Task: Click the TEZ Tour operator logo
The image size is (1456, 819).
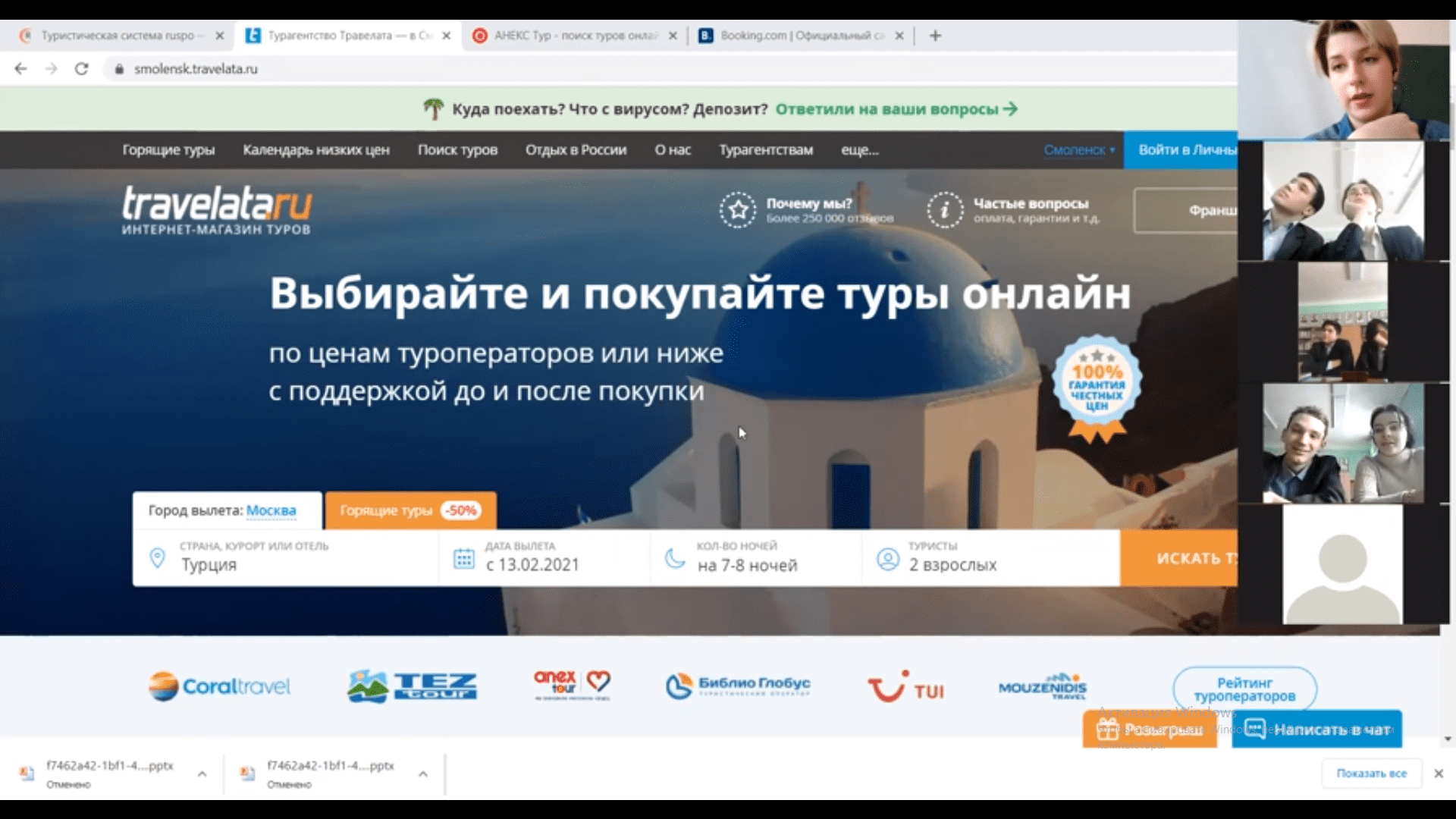Action: [x=412, y=687]
